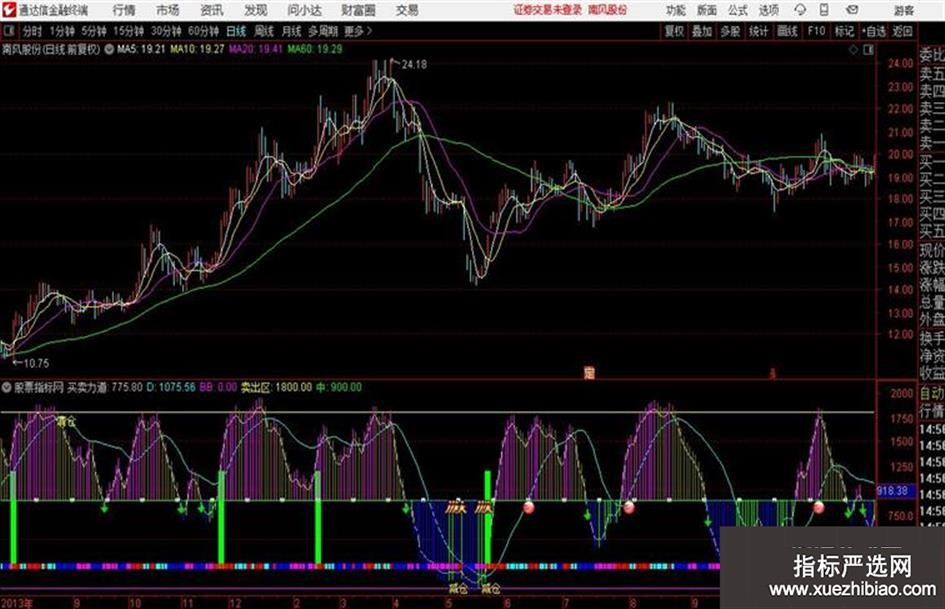The height and width of the screenshot is (609, 945).
Task: Click the 10.75 low price marker
Action: point(36,363)
